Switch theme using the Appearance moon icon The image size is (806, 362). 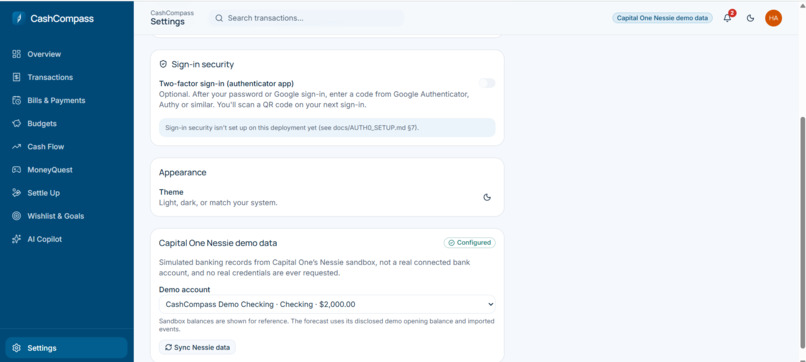[x=487, y=197]
